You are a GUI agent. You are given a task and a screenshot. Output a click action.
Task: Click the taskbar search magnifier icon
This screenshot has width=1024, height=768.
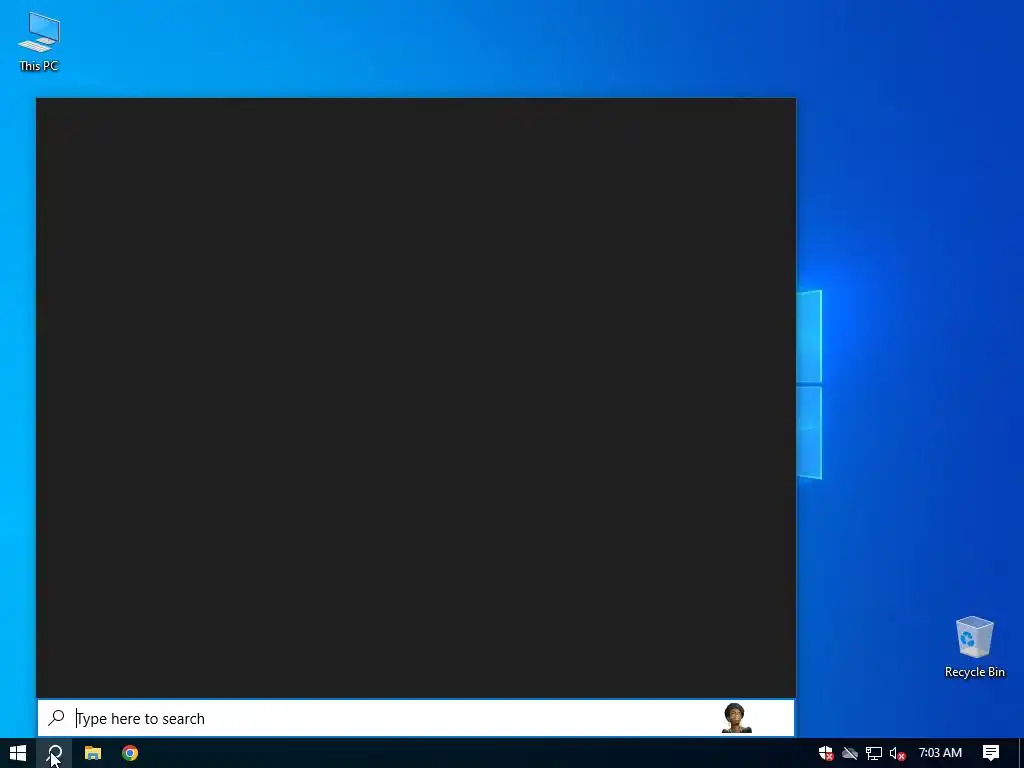55,753
